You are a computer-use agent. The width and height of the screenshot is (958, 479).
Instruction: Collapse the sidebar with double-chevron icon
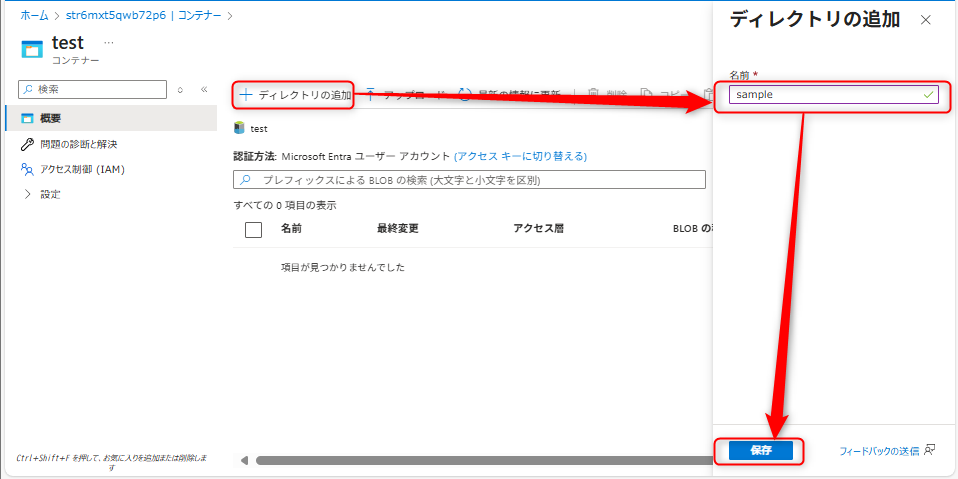205,89
